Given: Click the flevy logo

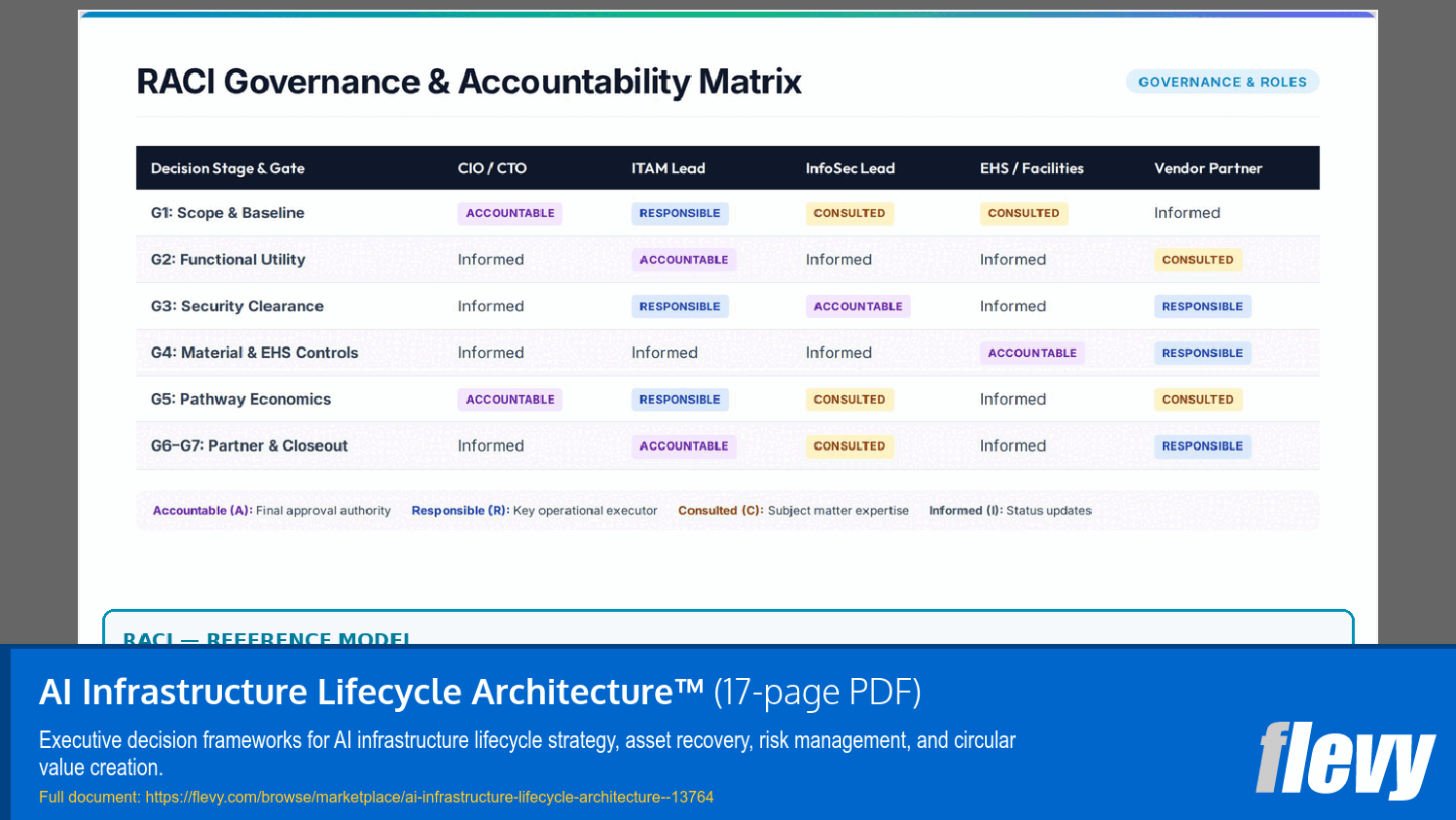Looking at the screenshot, I should (x=1345, y=760).
